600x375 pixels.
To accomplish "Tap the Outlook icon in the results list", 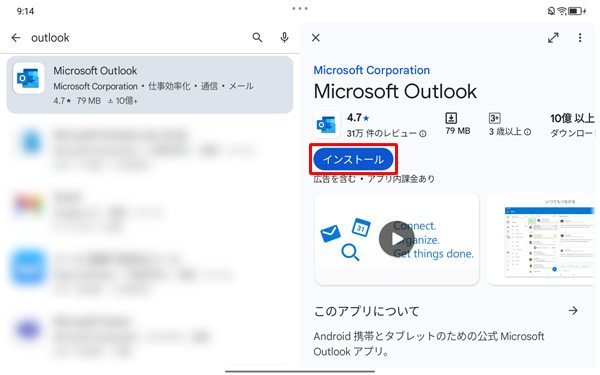I will [28, 78].
